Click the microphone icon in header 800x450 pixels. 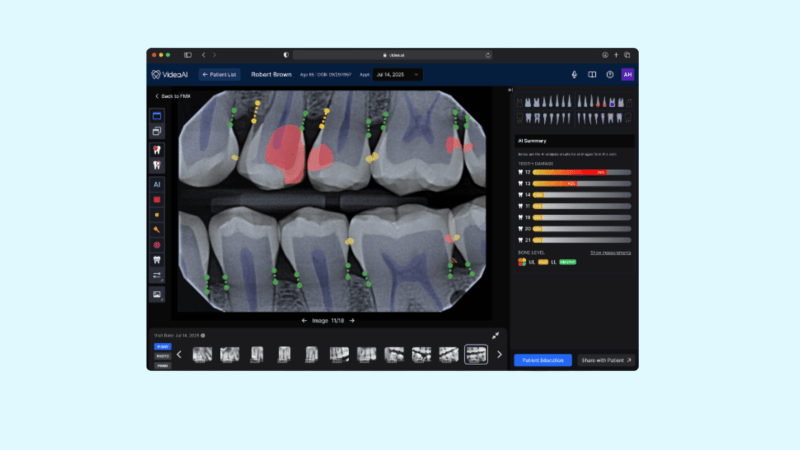click(574, 74)
